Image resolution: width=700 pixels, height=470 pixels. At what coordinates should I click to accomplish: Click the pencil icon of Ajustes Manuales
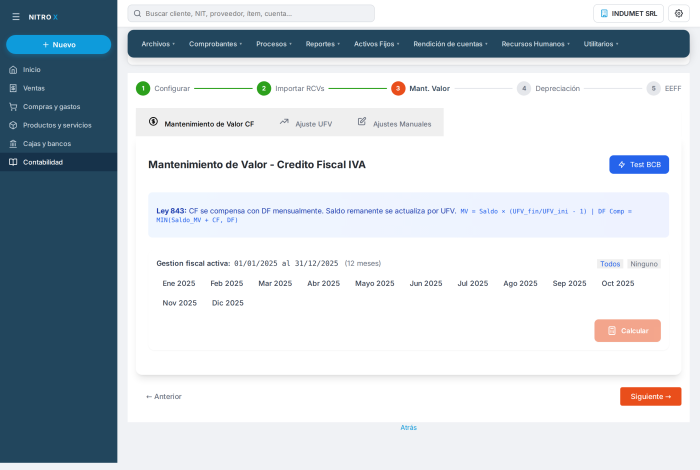pyautogui.click(x=362, y=121)
